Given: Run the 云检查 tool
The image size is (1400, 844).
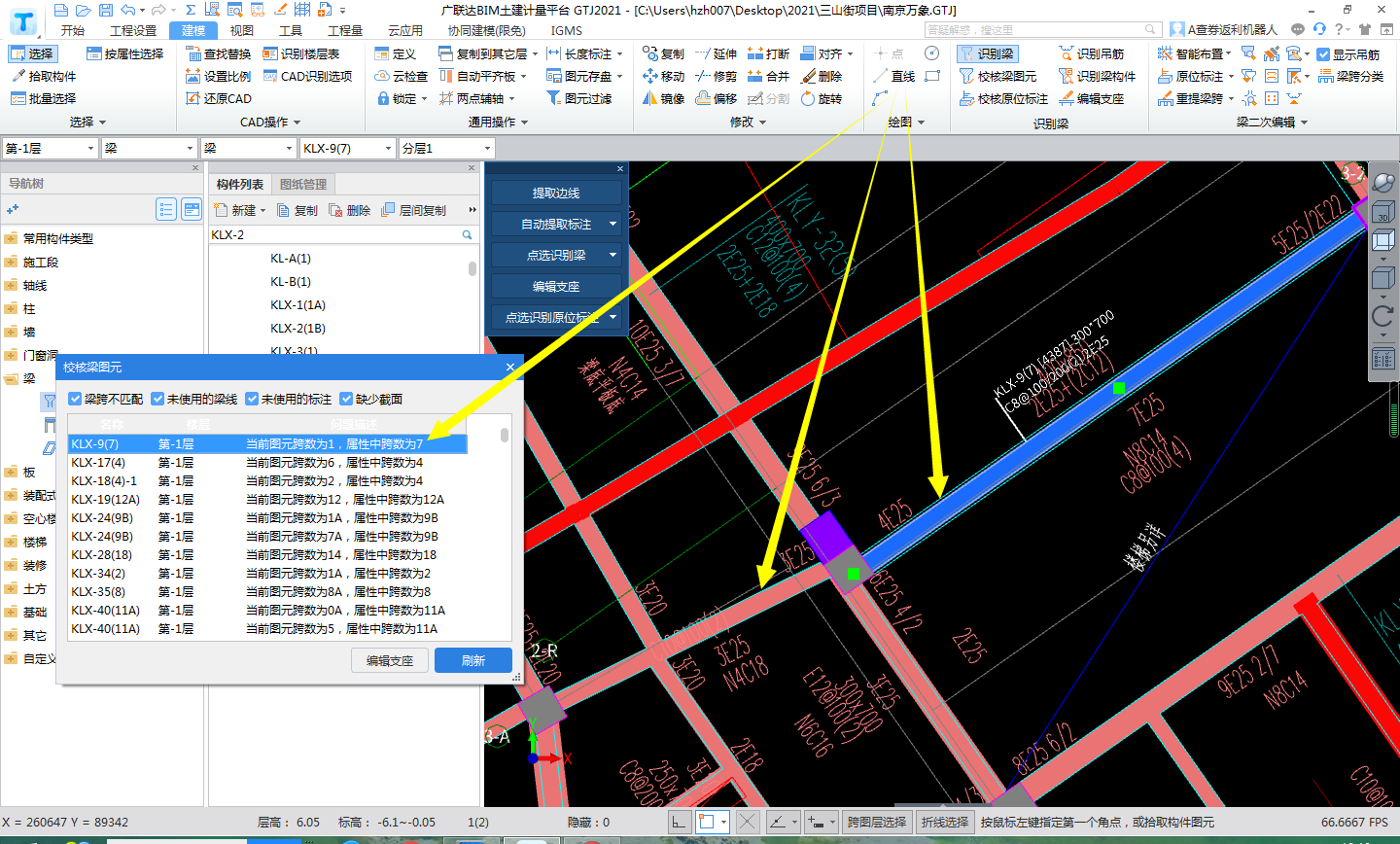Looking at the screenshot, I should (402, 76).
